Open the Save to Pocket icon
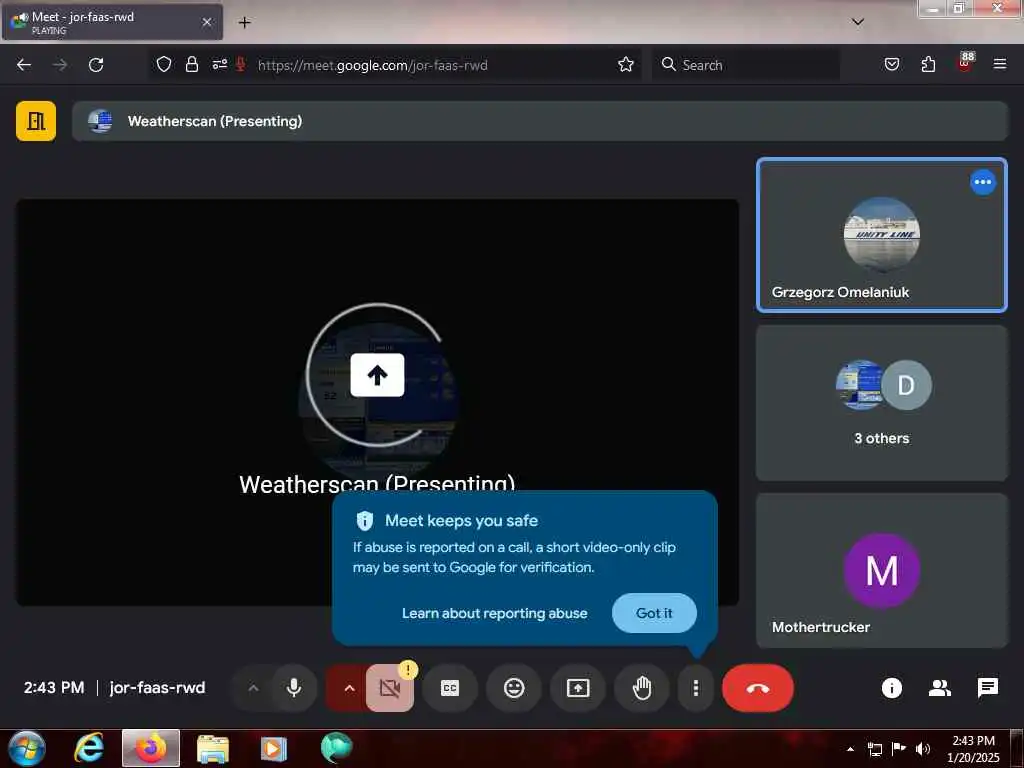Image resolution: width=1024 pixels, height=768 pixels. pos(891,64)
